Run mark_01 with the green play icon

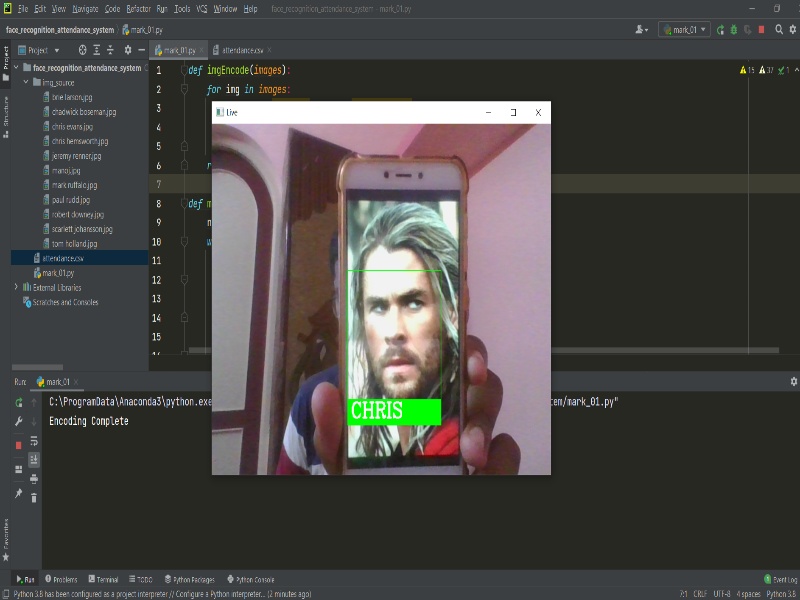[x=721, y=29]
